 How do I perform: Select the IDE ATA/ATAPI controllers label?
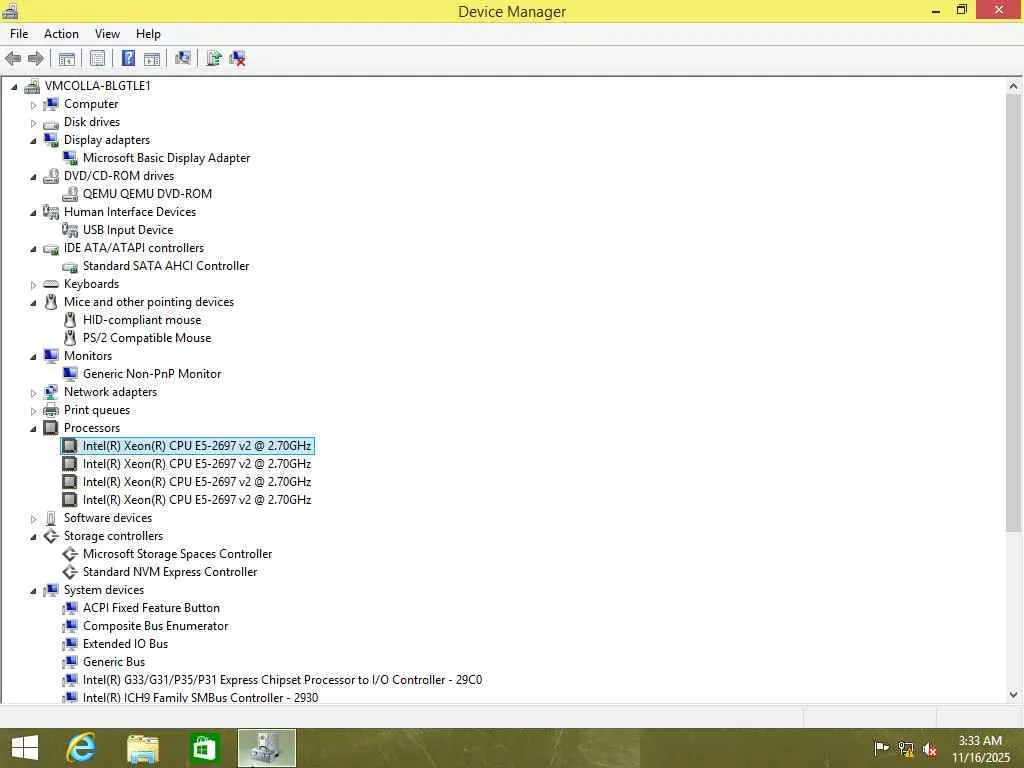pyautogui.click(x=134, y=248)
